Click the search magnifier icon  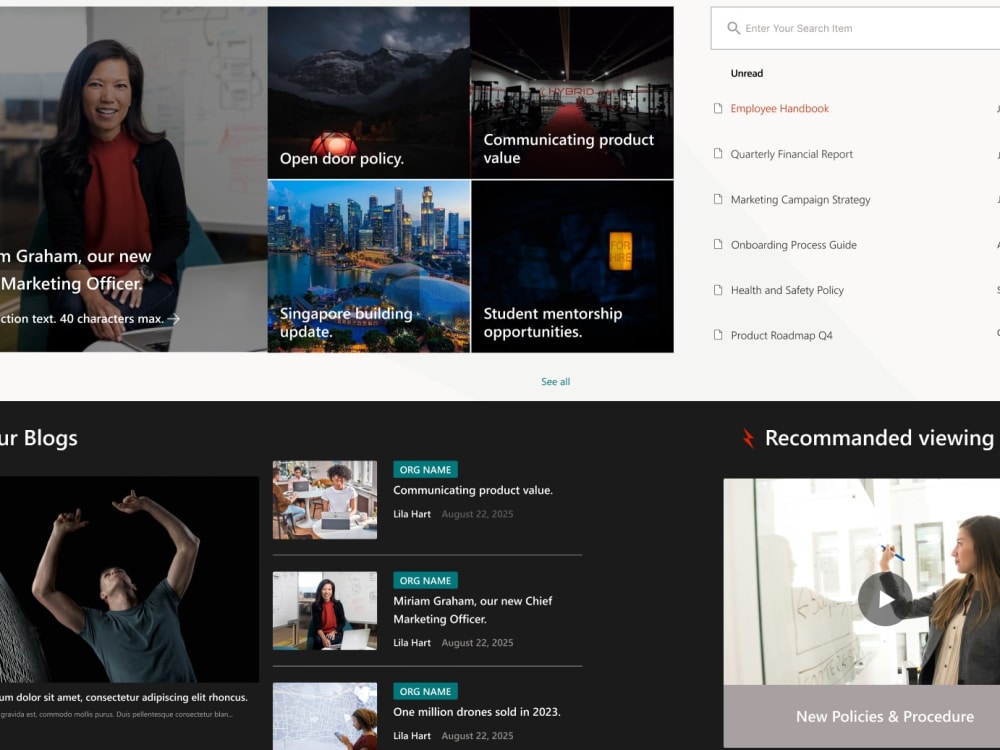click(x=733, y=28)
